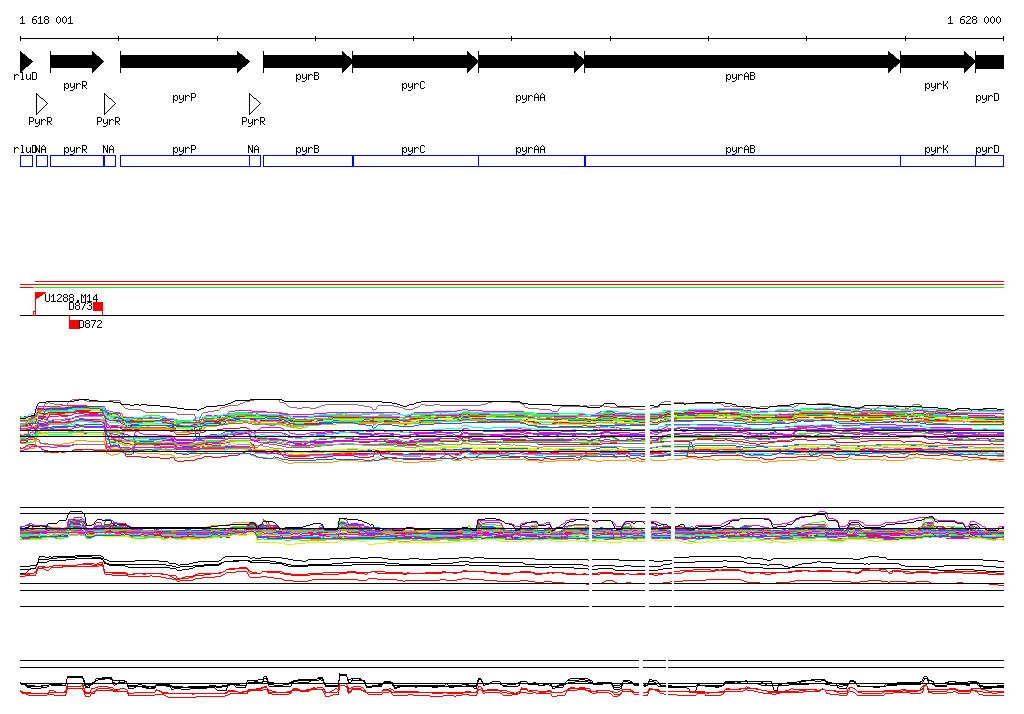The image size is (1024, 714).
Task: Click the 'pyrD' label above the blue box
Action: (987, 150)
